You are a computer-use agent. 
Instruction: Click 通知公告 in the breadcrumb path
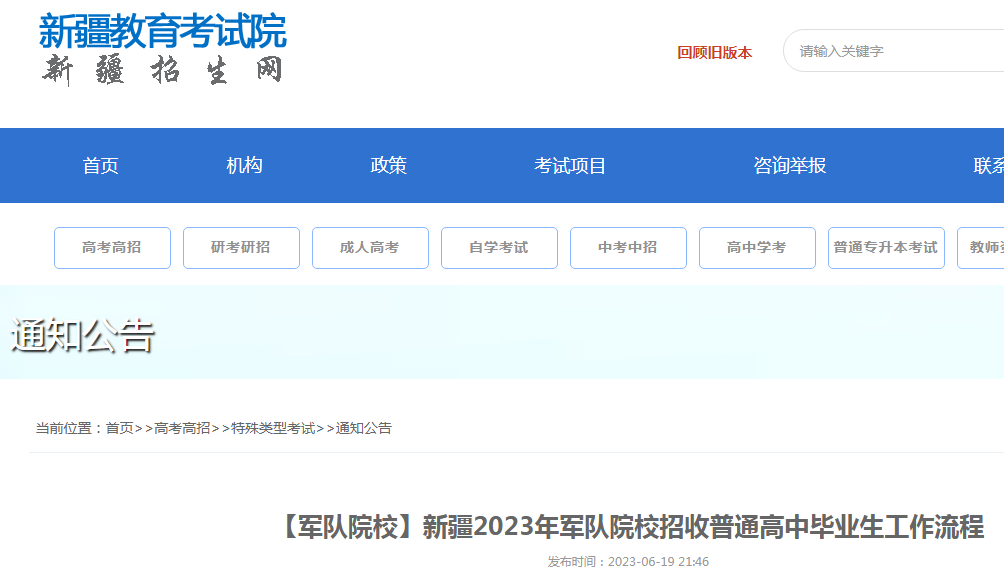pyautogui.click(x=363, y=428)
